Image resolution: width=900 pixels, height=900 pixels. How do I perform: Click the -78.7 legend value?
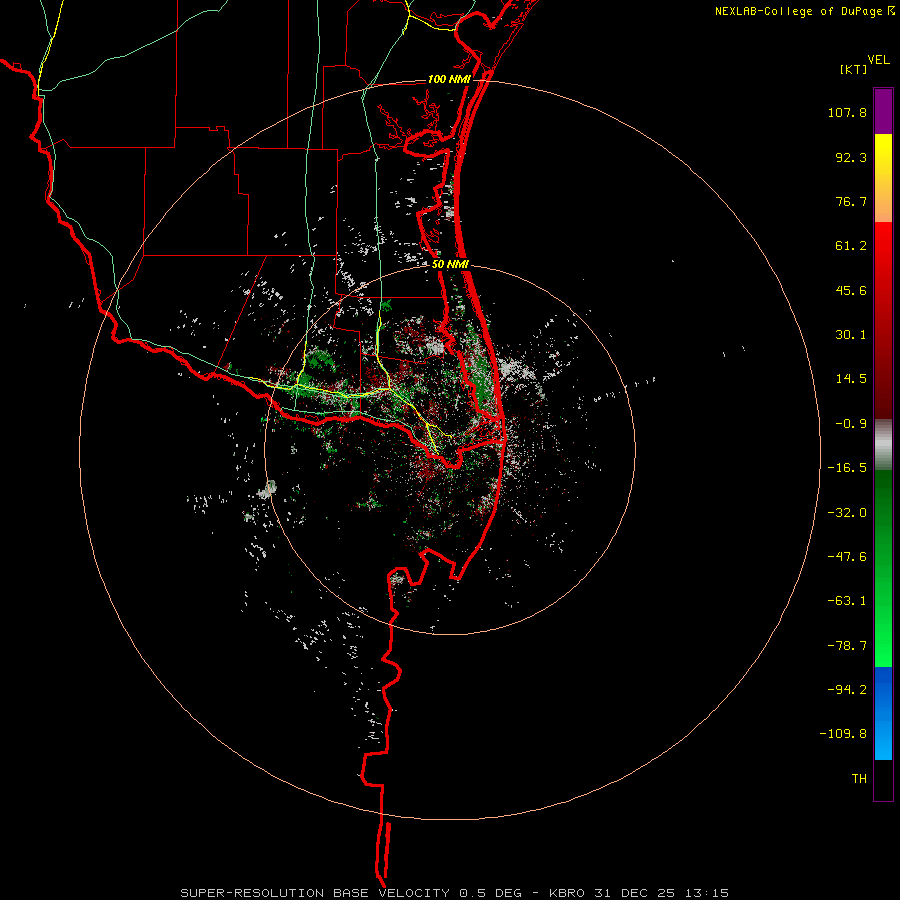click(x=847, y=646)
